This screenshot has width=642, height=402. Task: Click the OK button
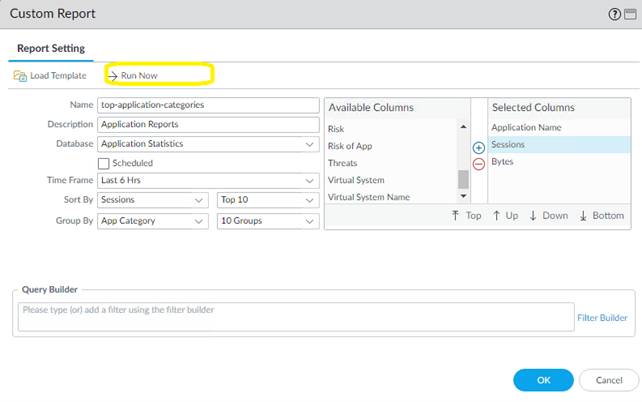point(542,380)
